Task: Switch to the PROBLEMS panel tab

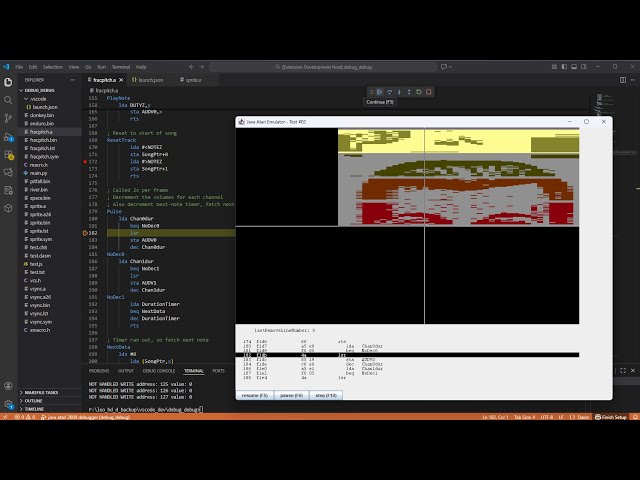Action: pos(99,371)
